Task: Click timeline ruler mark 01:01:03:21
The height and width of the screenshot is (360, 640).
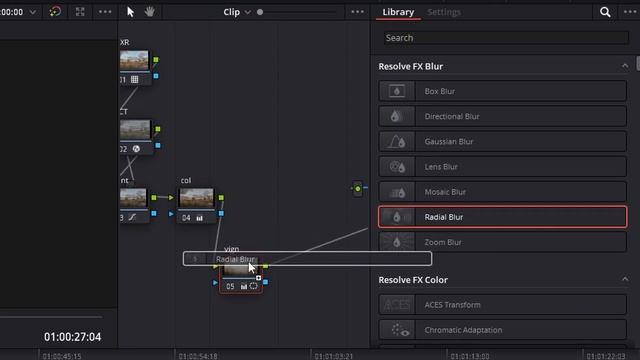Action: [333, 356]
